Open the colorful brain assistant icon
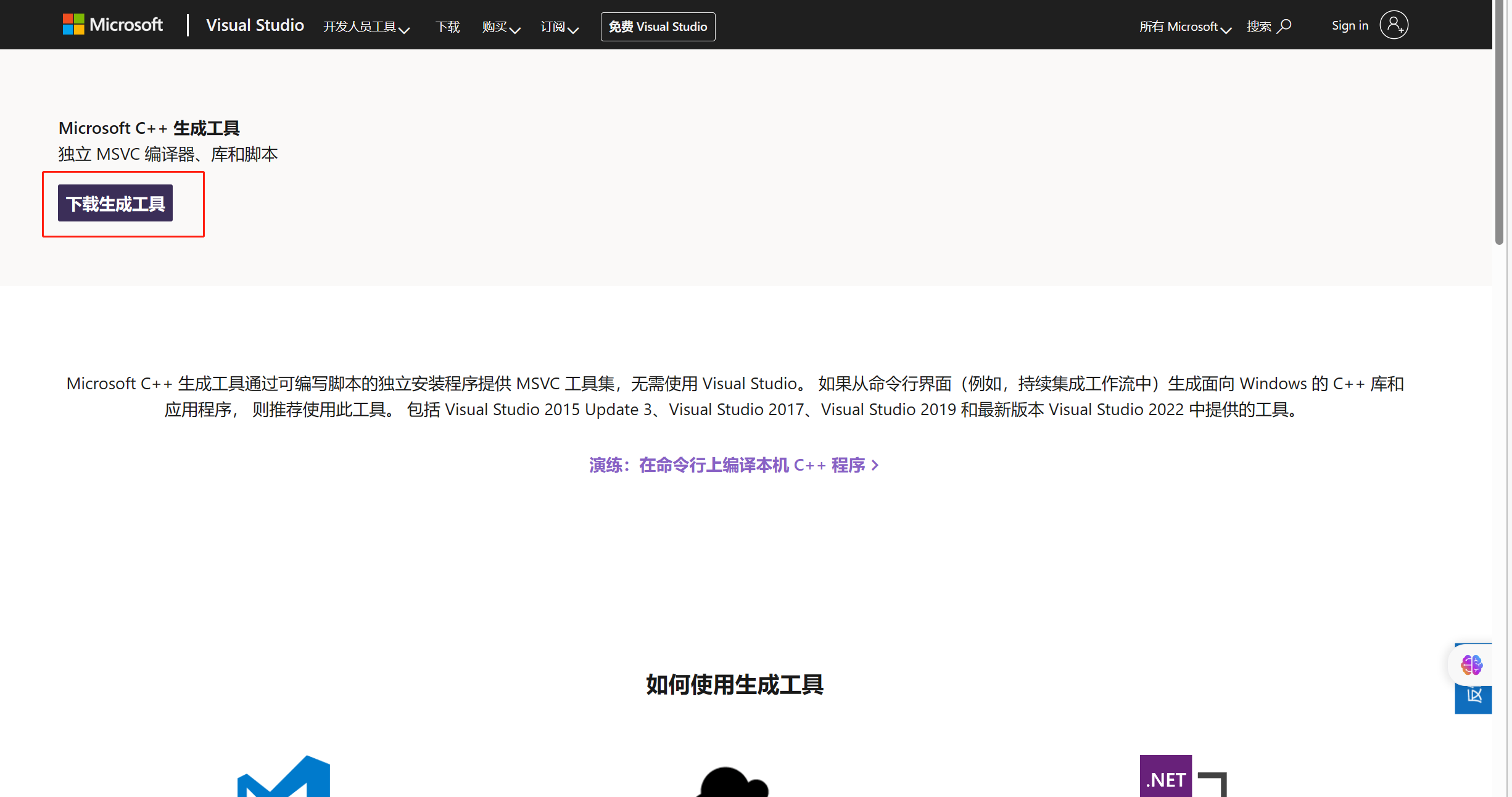The height and width of the screenshot is (797, 1512). click(1471, 665)
